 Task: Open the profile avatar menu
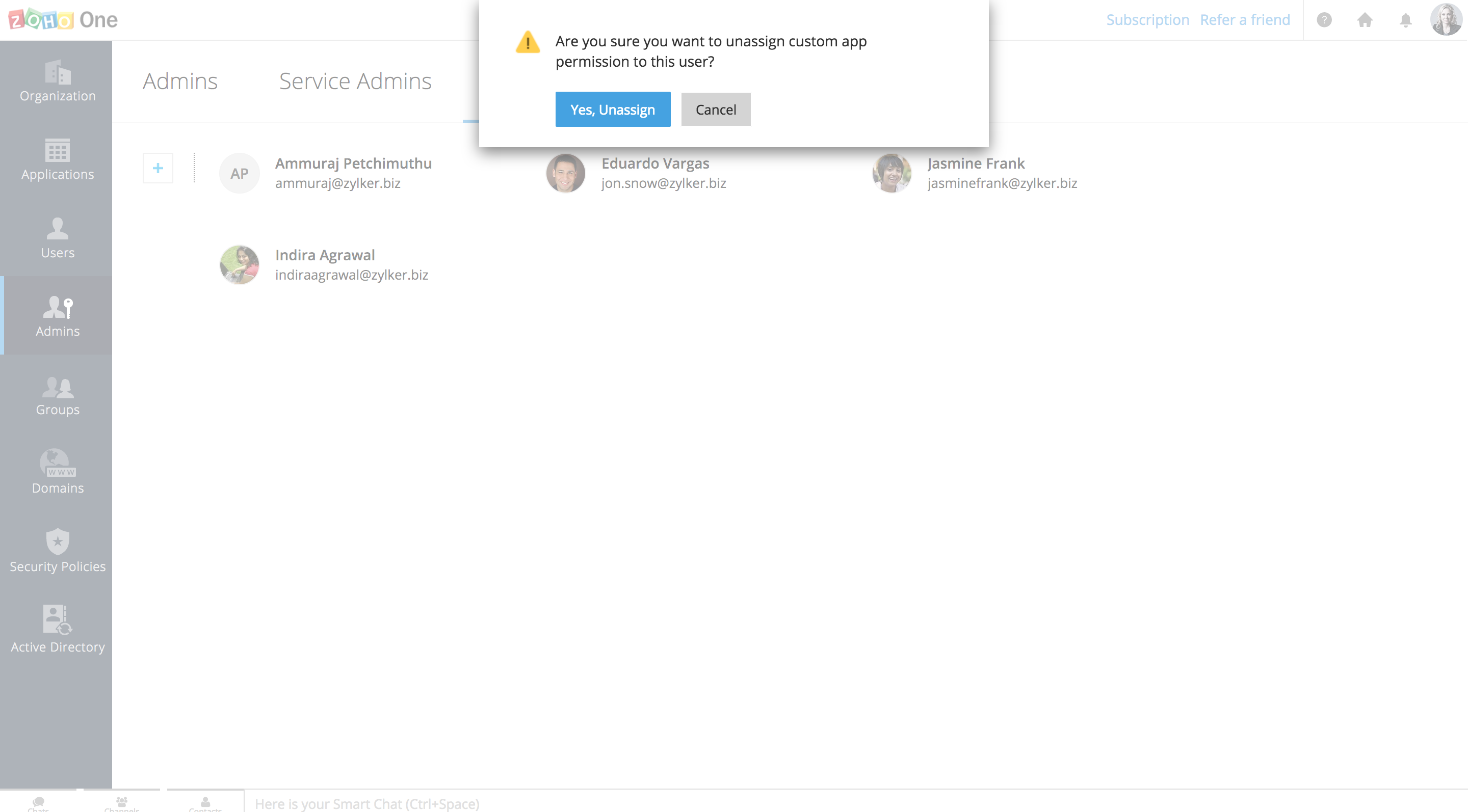pyautogui.click(x=1446, y=20)
